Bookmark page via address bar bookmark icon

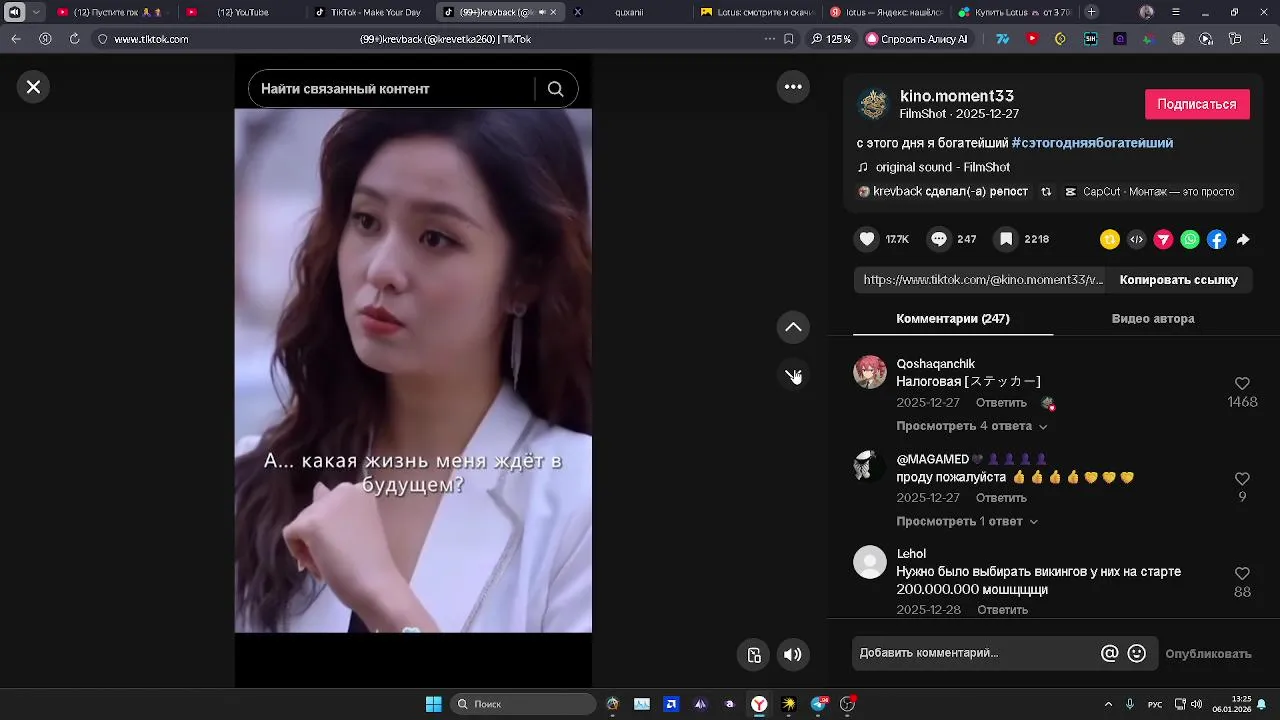tap(789, 39)
